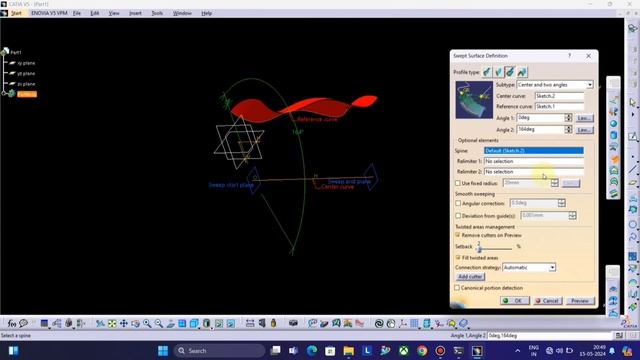Click the Center curve field
Screen dimensions: 640x360
[x=559, y=96]
